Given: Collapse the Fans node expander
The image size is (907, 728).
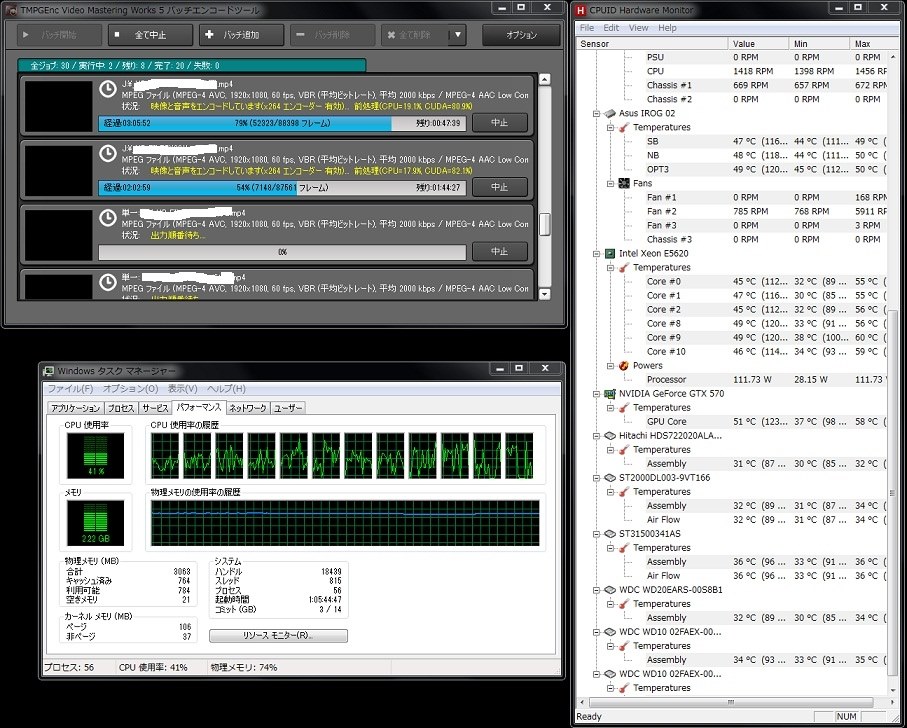Looking at the screenshot, I should 610,183.
